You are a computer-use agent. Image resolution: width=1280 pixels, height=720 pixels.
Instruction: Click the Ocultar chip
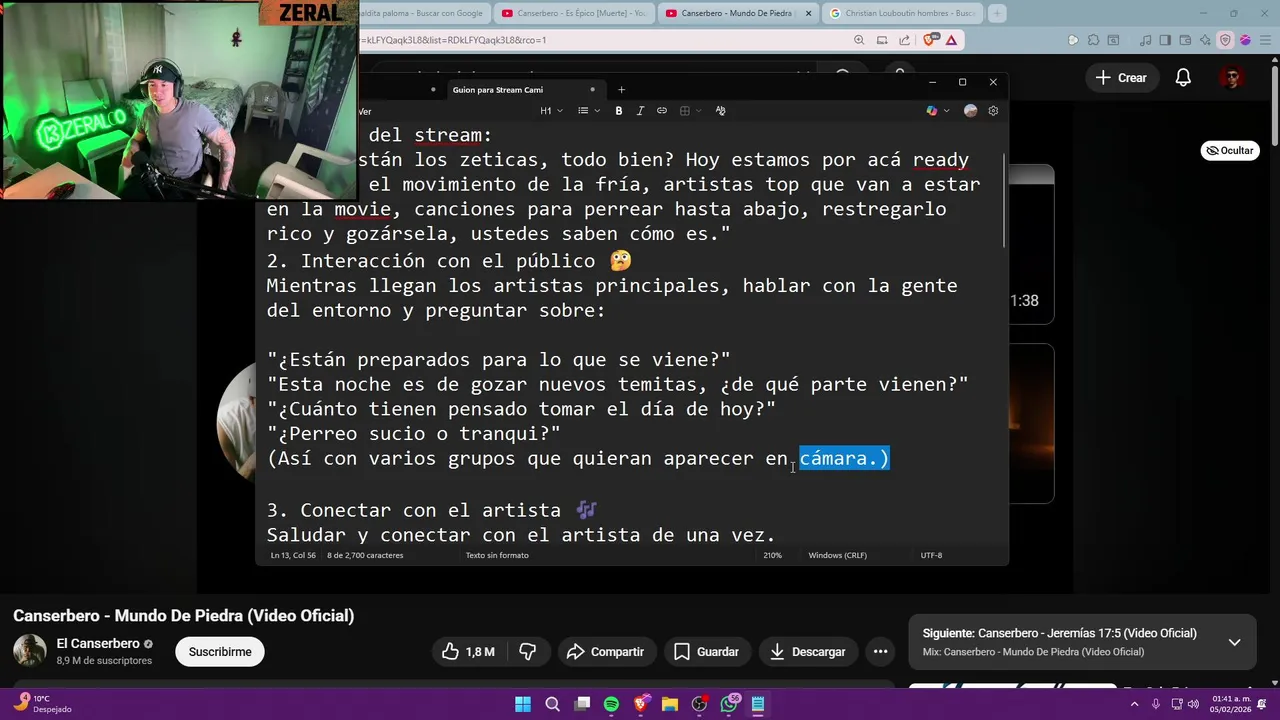point(1229,150)
